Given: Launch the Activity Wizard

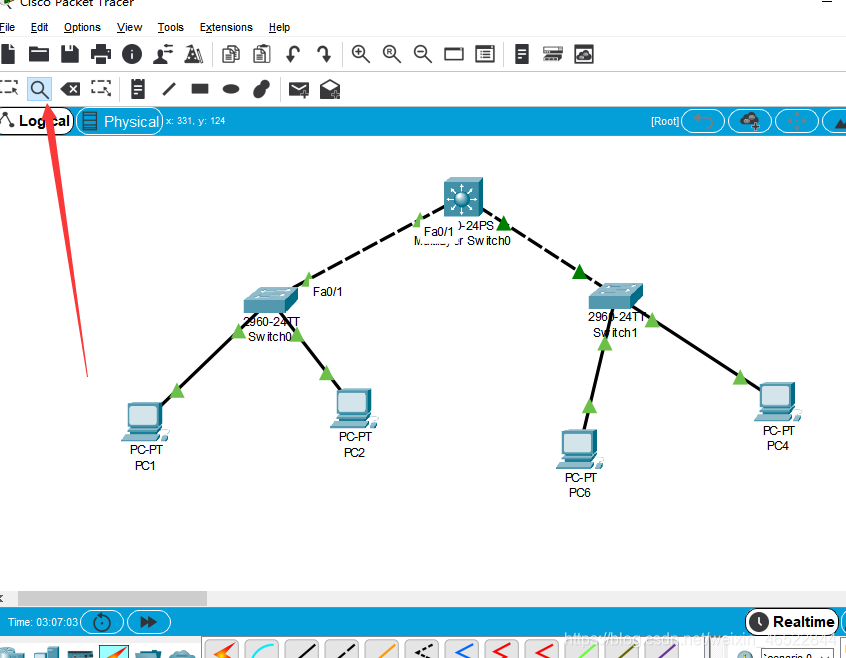Looking at the screenshot, I should point(193,54).
